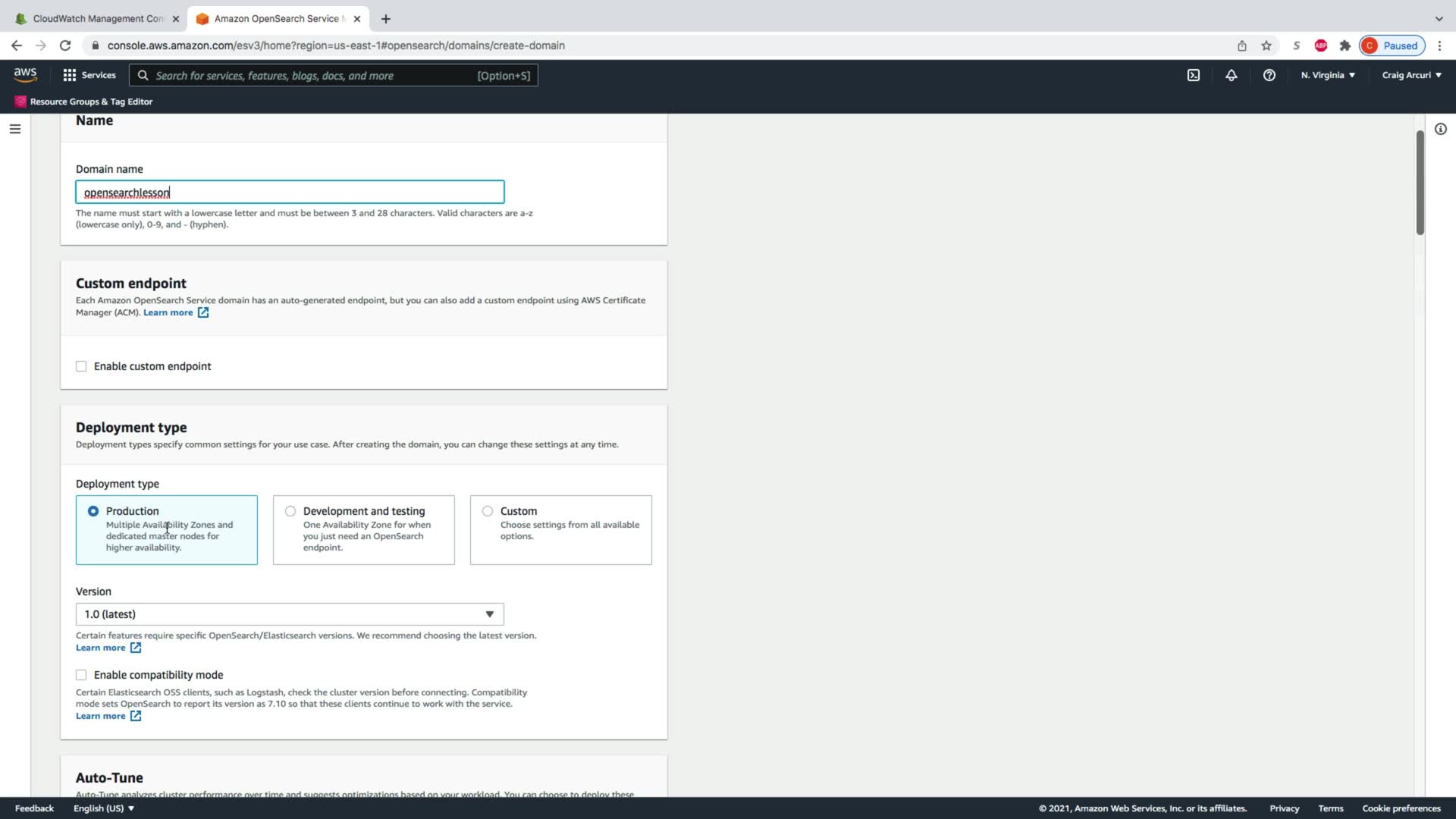Open the Version 1.0 (latest) dropdown
Image resolution: width=1456 pixels, height=819 pixels.
click(289, 614)
